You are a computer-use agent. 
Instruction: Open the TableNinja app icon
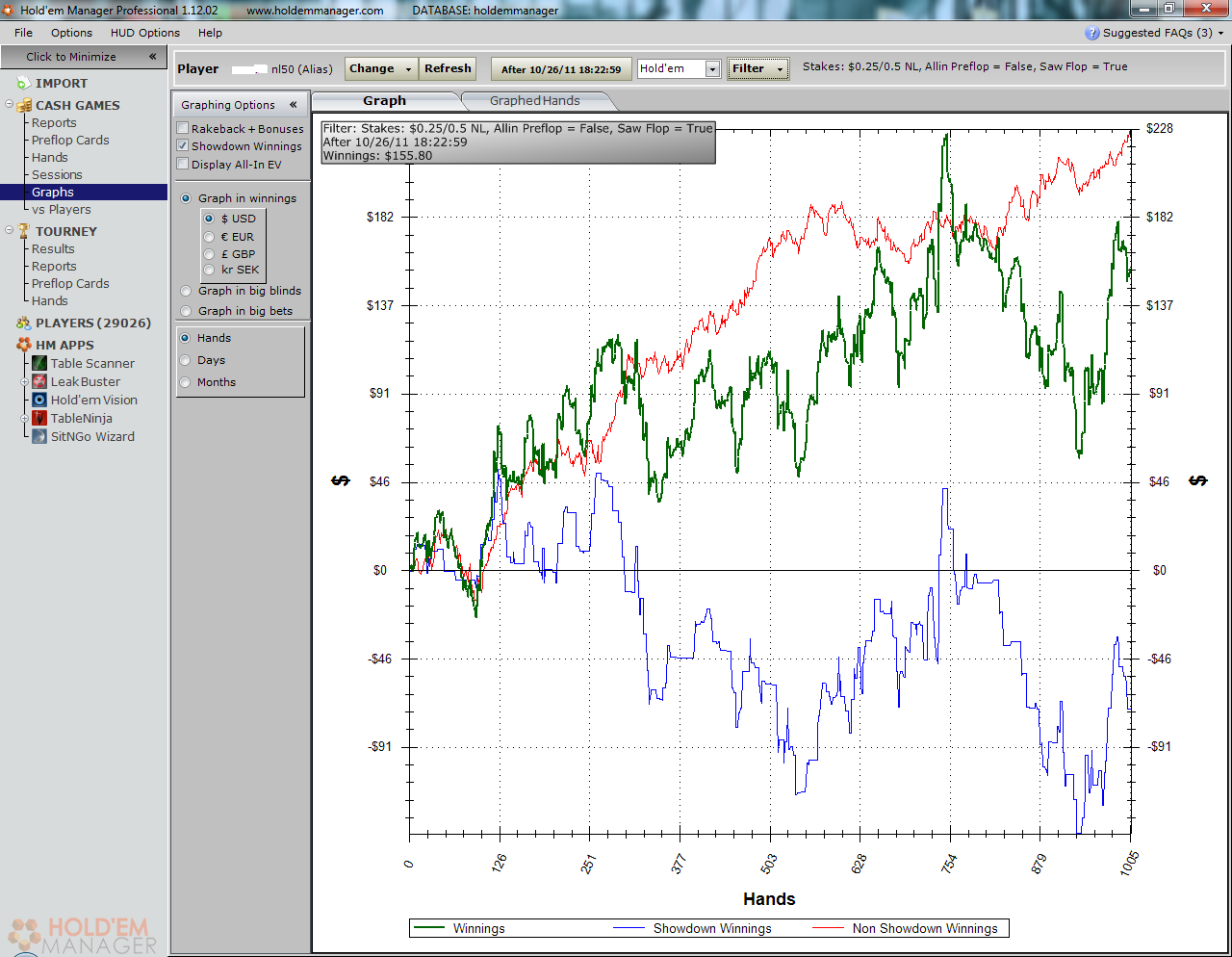coord(39,418)
